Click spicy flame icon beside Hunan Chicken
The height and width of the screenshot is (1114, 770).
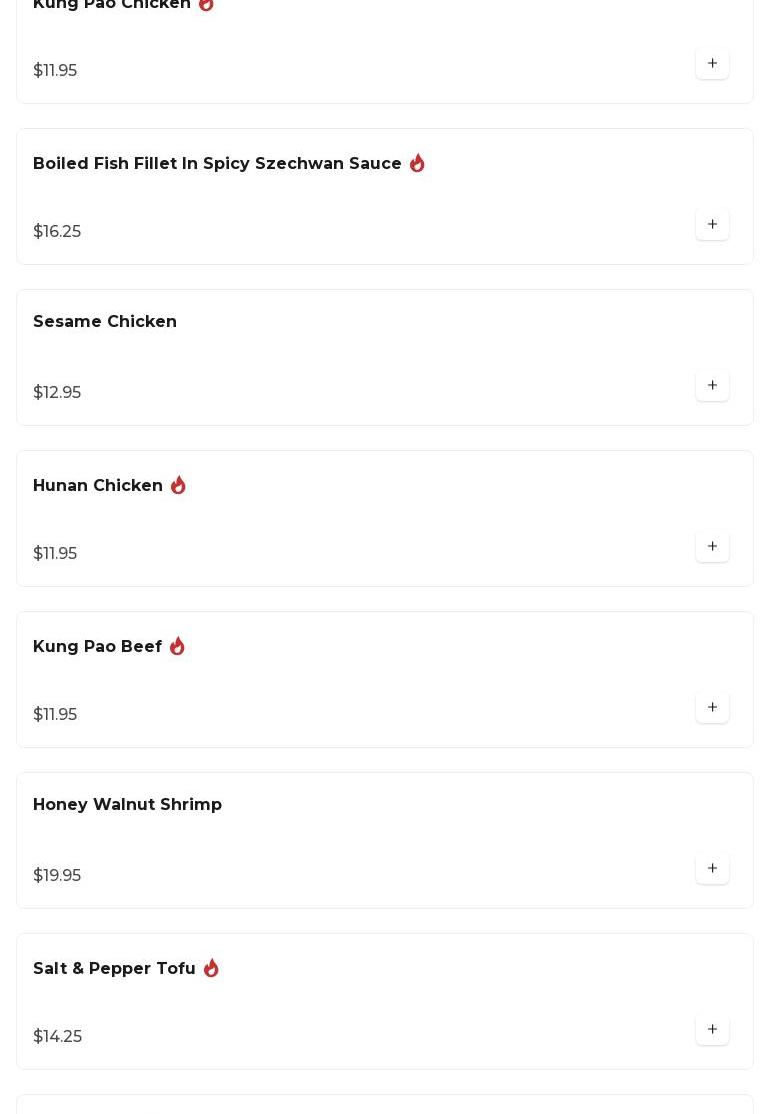pyautogui.click(x=178, y=485)
